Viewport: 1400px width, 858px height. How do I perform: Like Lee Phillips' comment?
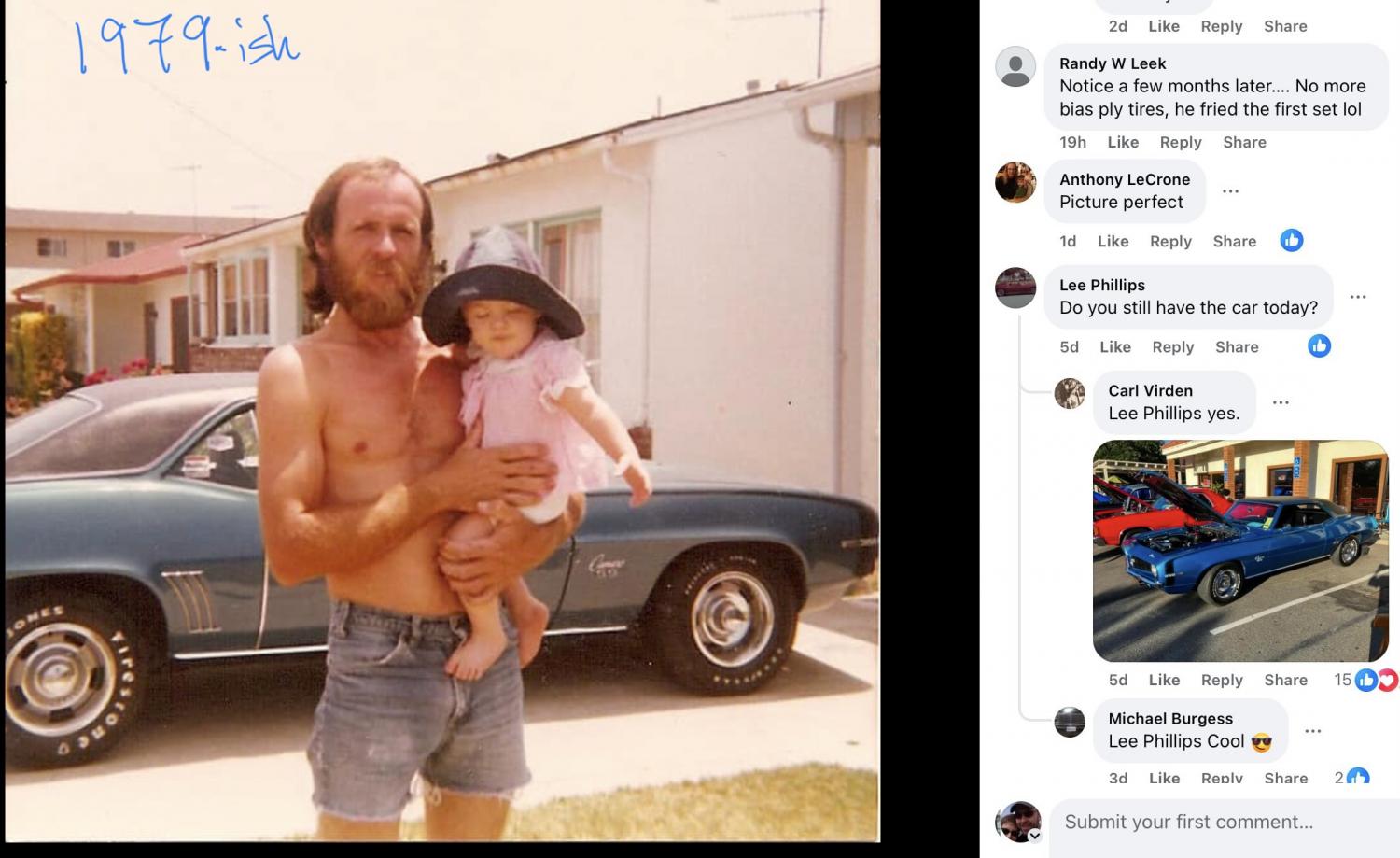1115,346
